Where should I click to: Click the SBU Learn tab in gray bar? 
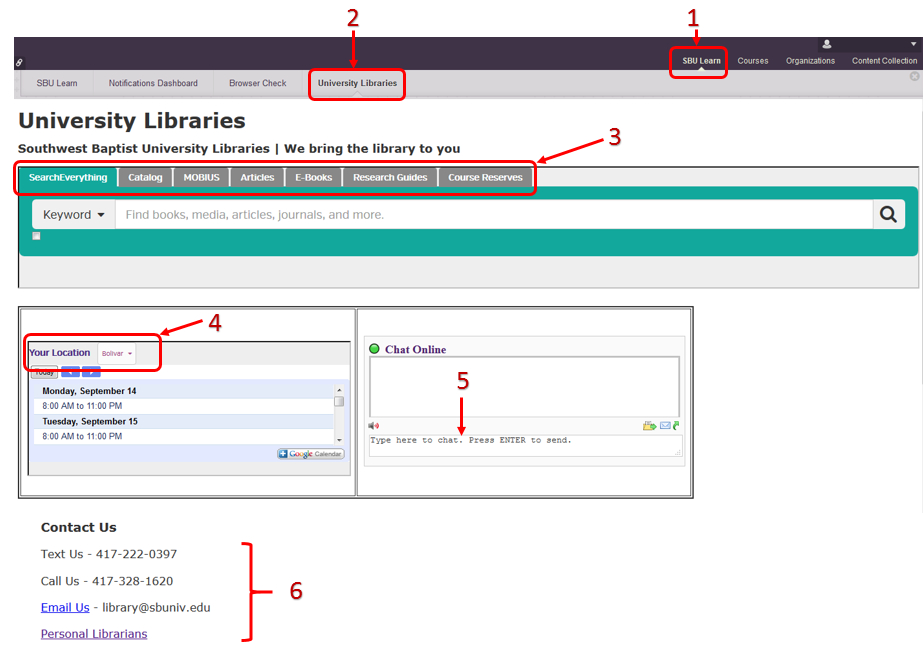point(57,83)
